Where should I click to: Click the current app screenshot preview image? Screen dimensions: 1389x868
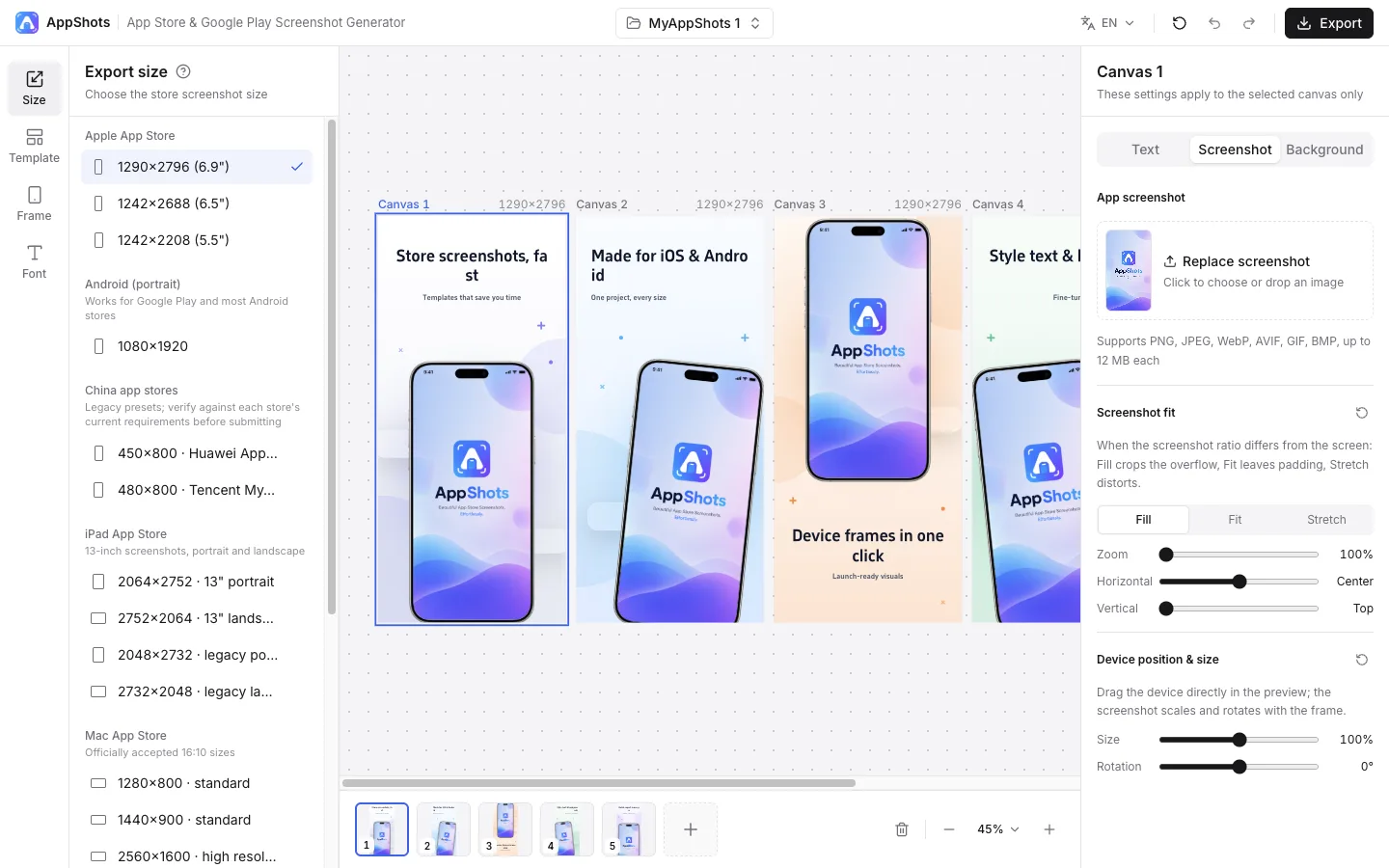pos(1129,270)
